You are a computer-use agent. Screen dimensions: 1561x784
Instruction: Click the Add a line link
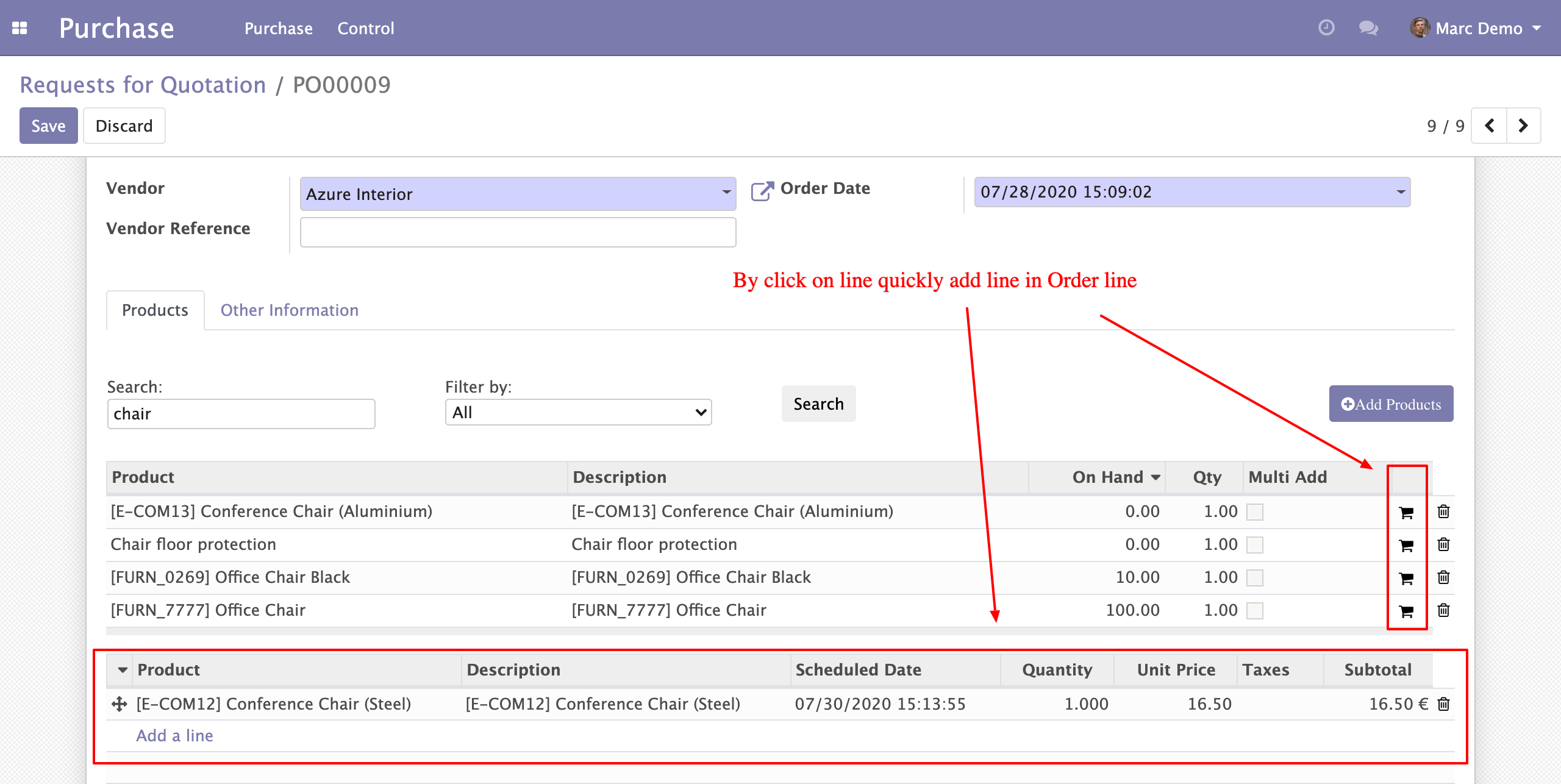[174, 736]
